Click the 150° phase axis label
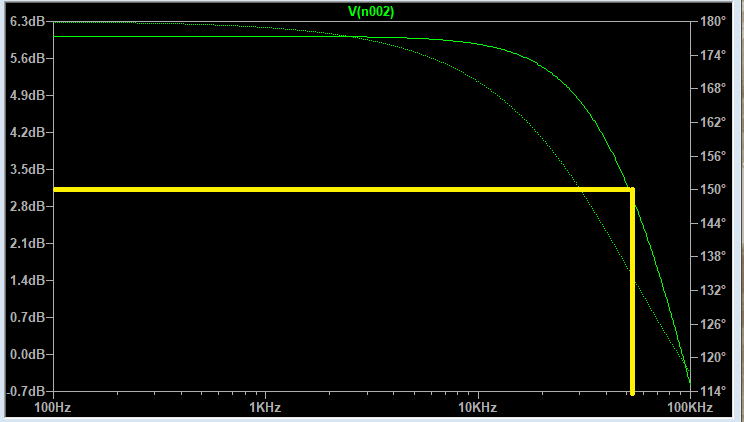 [713, 189]
